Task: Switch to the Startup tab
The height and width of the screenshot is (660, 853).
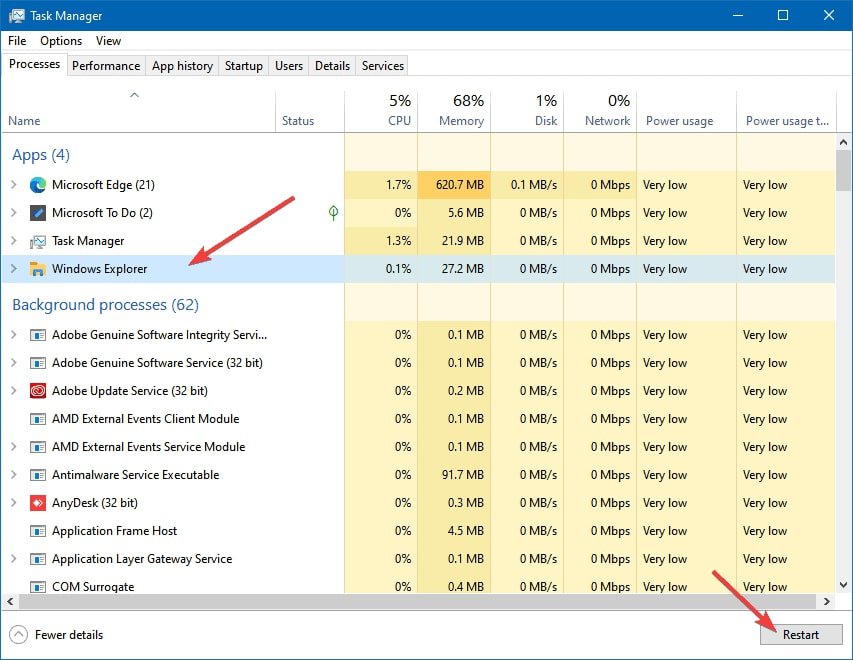Action: pyautogui.click(x=244, y=66)
